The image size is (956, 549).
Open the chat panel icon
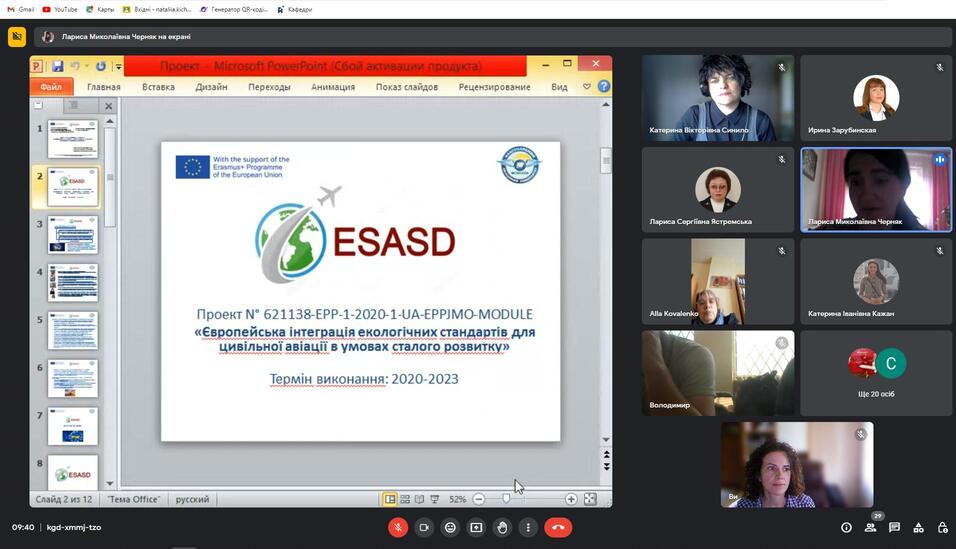pos(894,527)
